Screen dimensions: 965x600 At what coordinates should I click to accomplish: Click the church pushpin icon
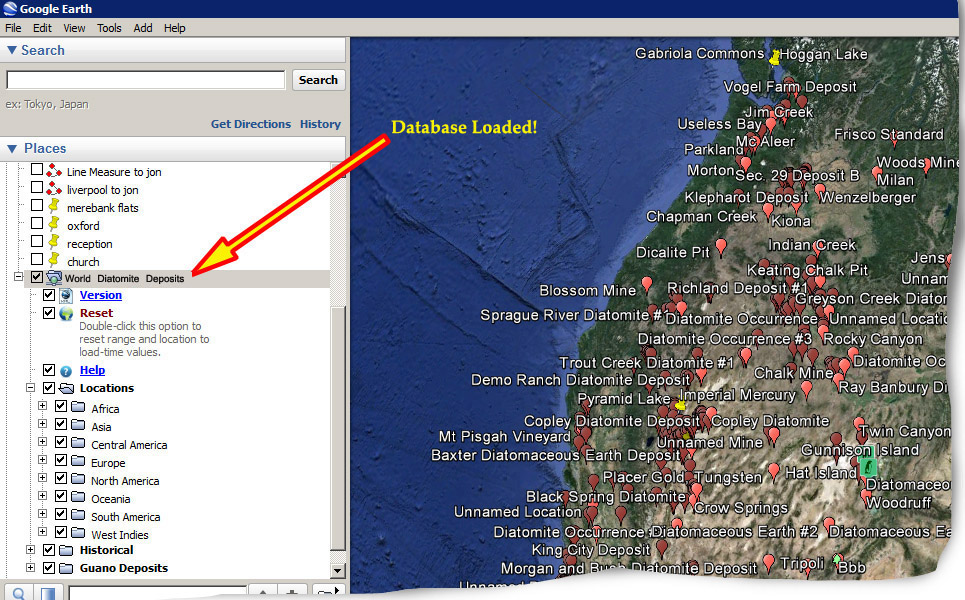pos(54,260)
